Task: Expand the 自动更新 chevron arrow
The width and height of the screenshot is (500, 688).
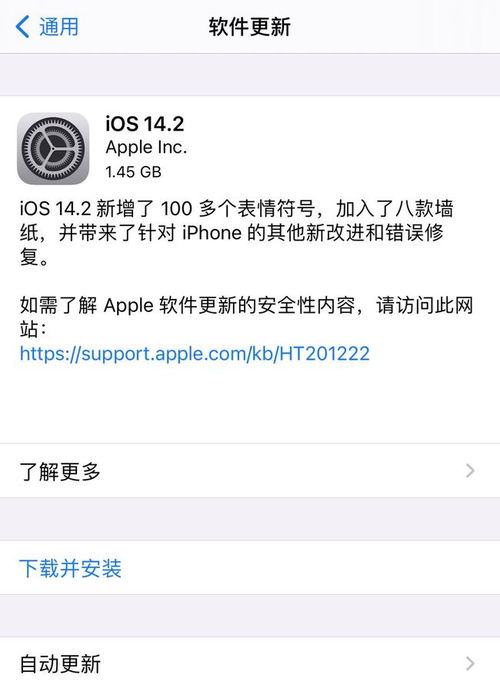Action: coord(470,663)
